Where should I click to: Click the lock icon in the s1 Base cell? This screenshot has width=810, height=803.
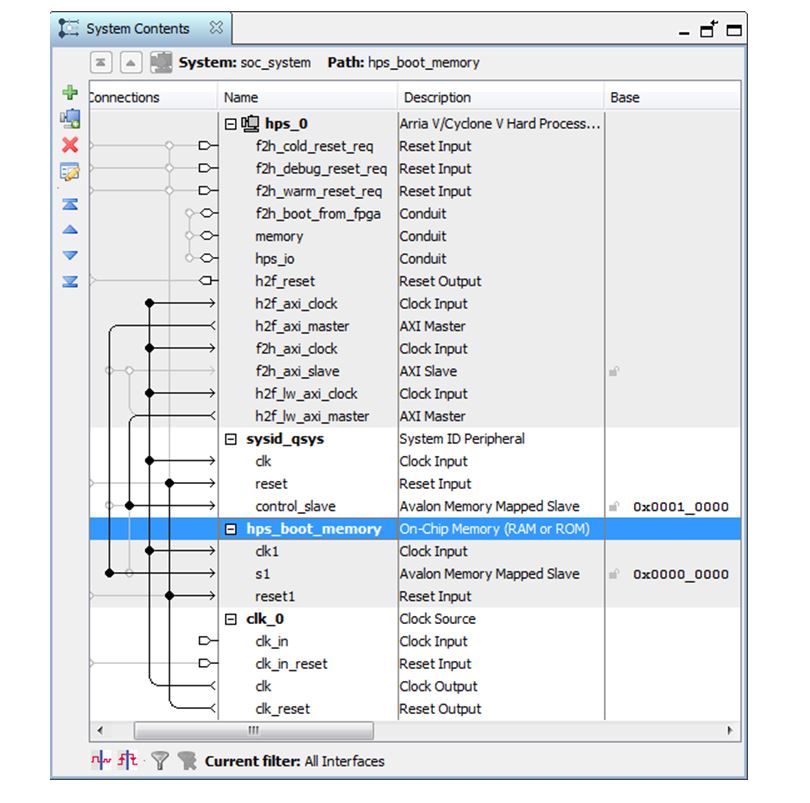pyautogui.click(x=614, y=574)
